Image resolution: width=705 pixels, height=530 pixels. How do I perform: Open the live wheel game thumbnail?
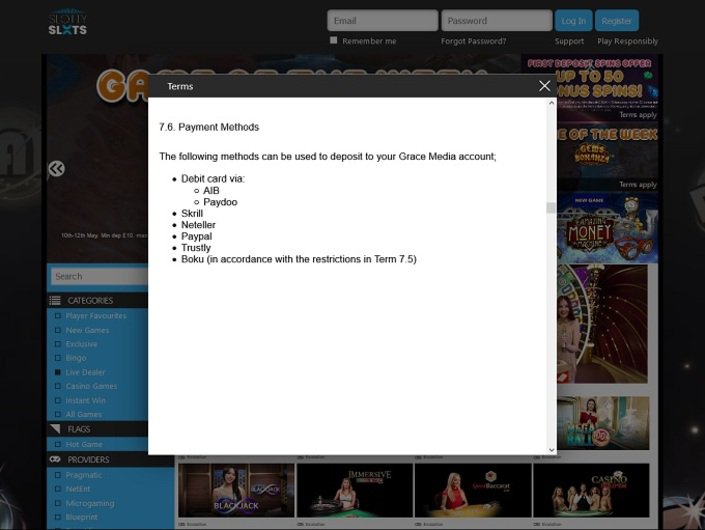602,324
